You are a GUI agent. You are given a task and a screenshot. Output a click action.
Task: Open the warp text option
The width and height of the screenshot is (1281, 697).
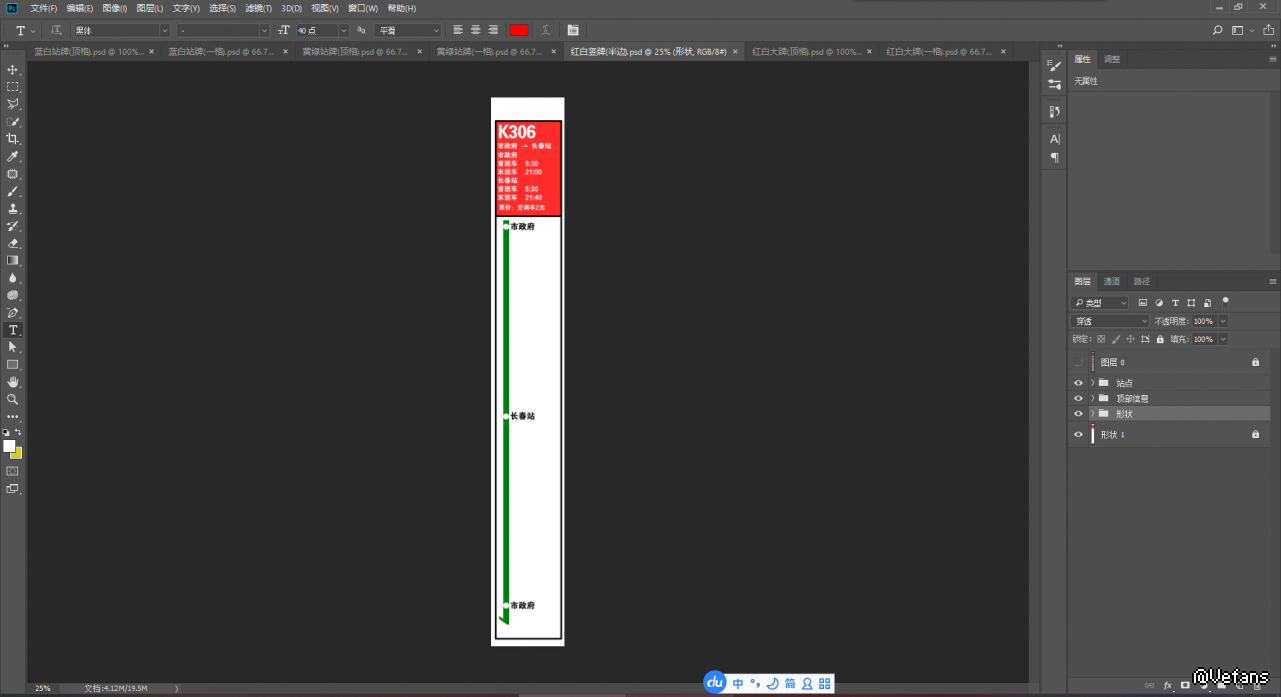point(546,31)
